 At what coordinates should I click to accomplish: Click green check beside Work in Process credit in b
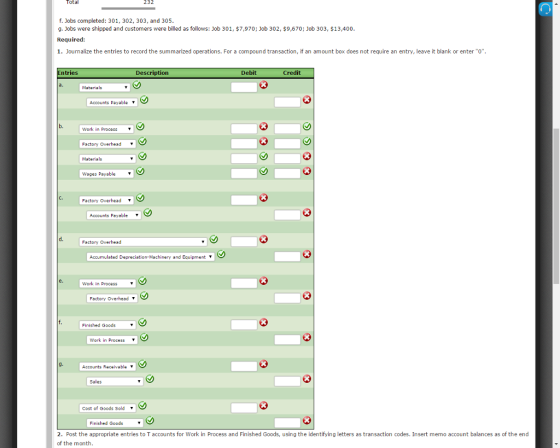coord(307,126)
